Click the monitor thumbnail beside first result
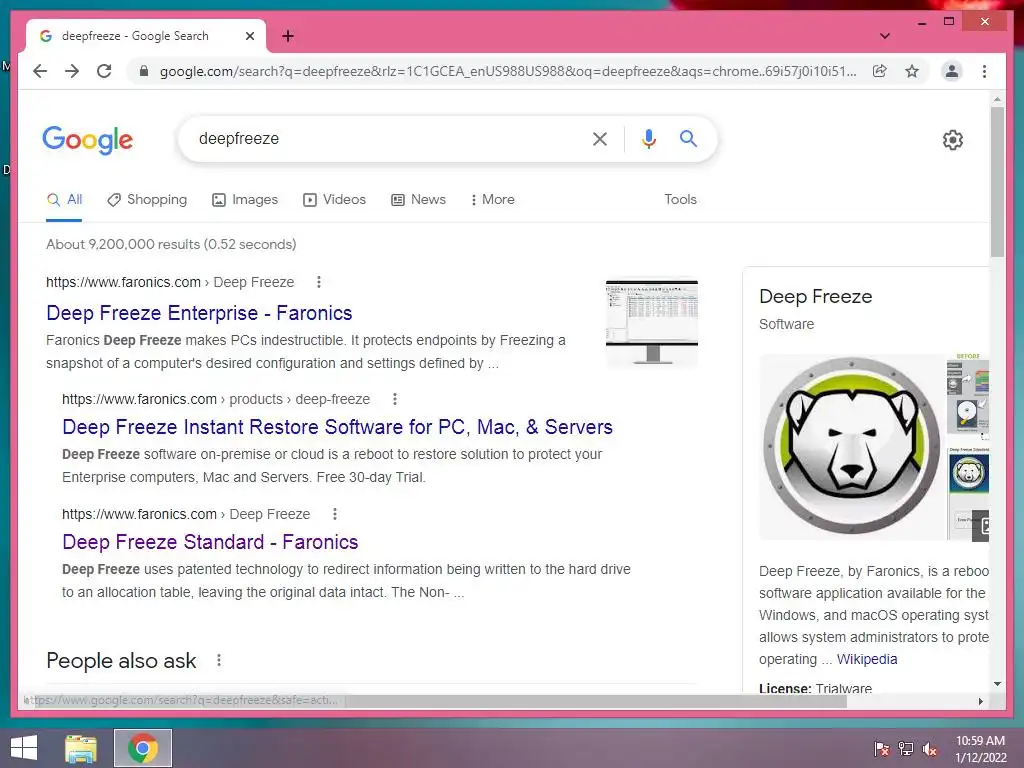 pos(652,323)
